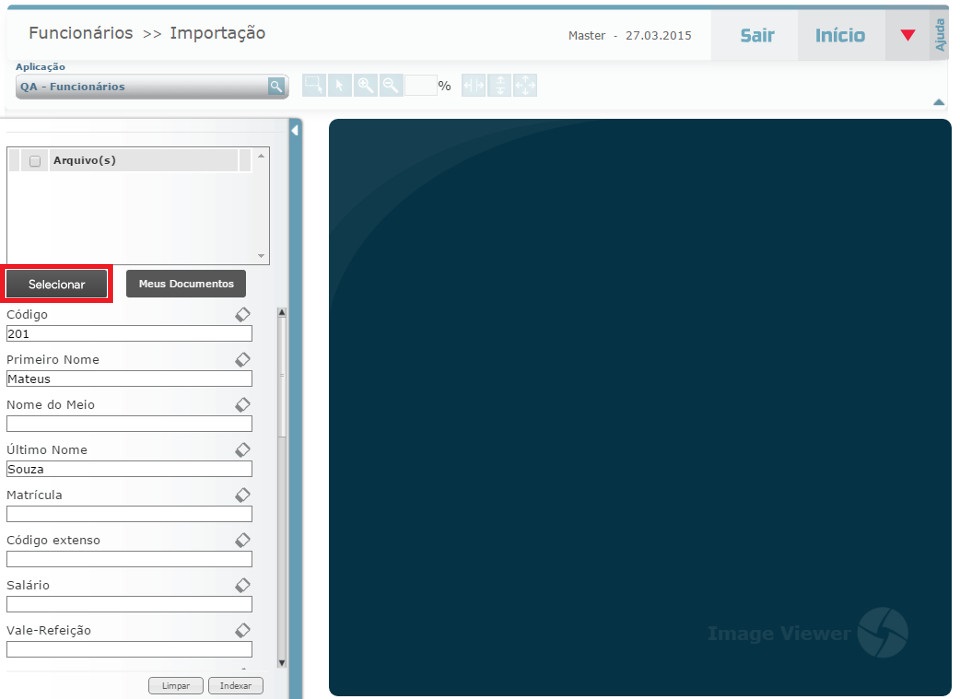Screen dimensions: 960x699
Task: Click the fit-to-height icon
Action: pos(499,86)
